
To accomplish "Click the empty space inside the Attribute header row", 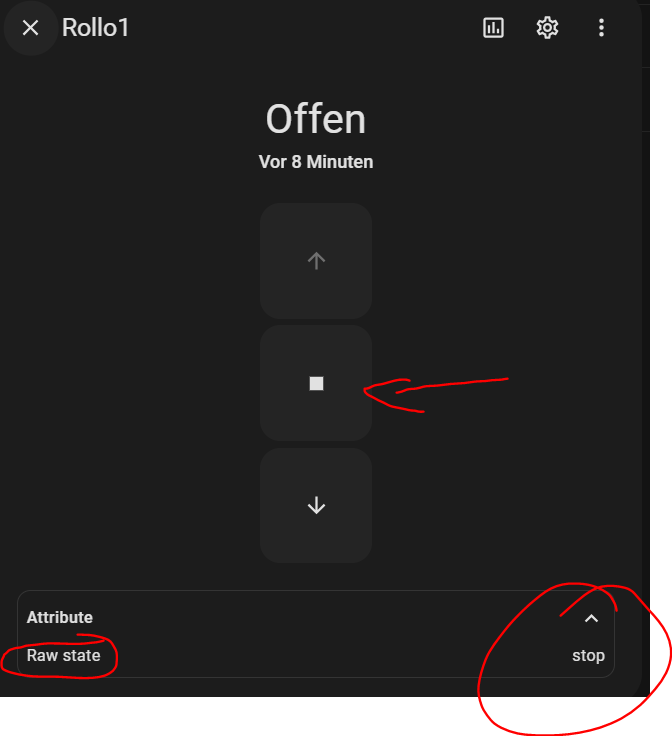I will point(328,618).
